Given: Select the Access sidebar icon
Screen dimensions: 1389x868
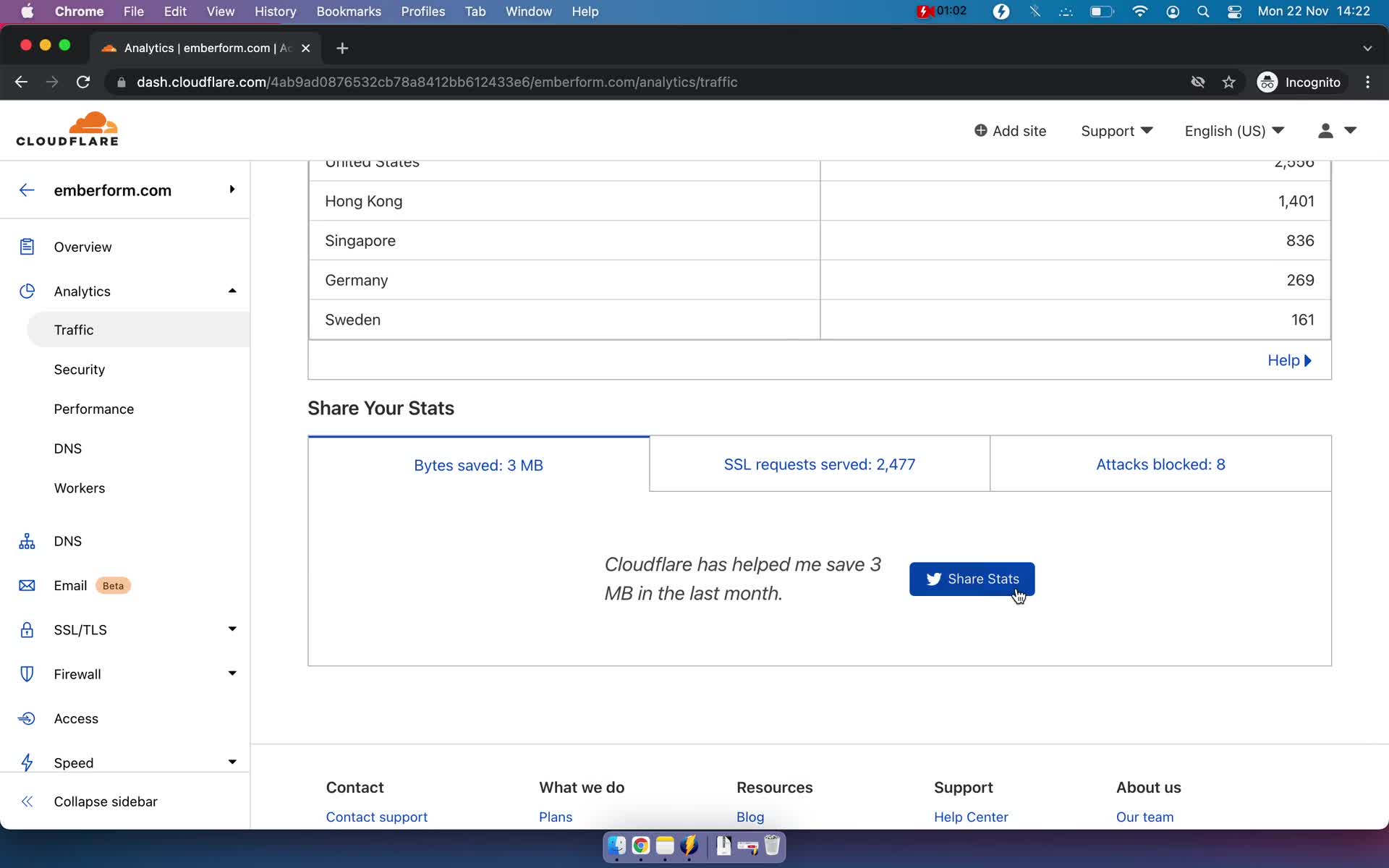Looking at the screenshot, I should [x=26, y=717].
